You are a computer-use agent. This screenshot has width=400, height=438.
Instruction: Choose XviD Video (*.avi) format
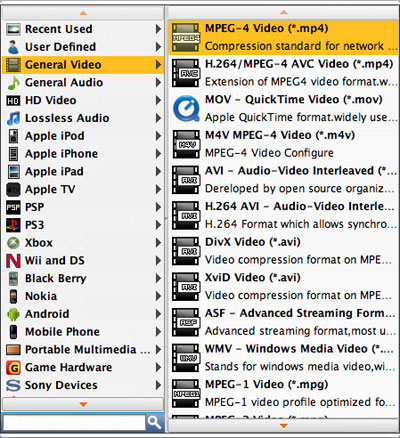(283, 286)
